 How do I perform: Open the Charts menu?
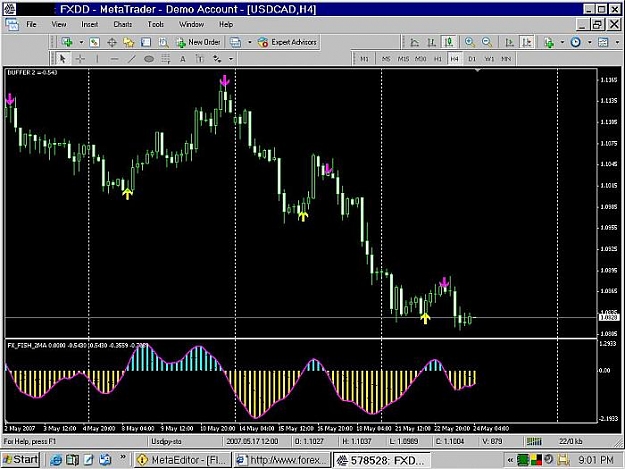point(123,25)
